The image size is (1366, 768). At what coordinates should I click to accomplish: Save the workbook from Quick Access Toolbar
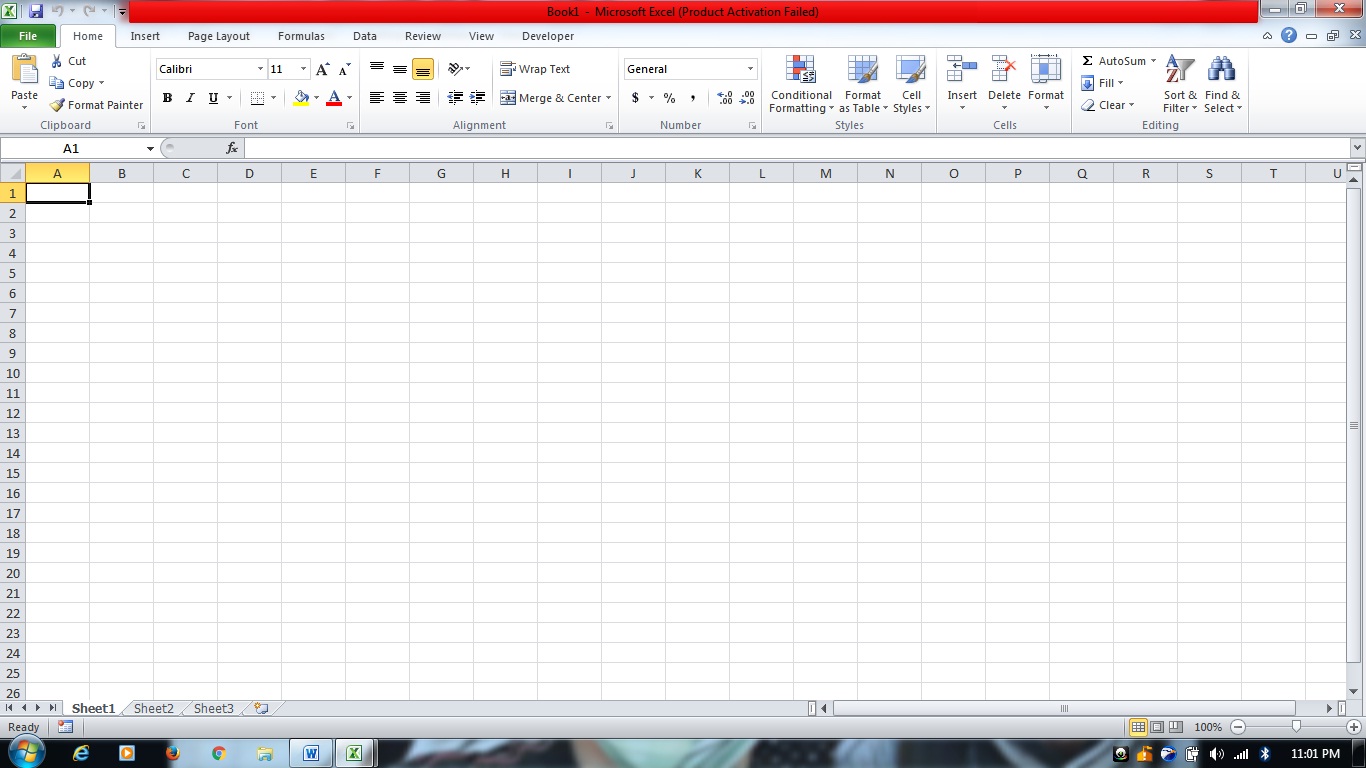point(36,11)
